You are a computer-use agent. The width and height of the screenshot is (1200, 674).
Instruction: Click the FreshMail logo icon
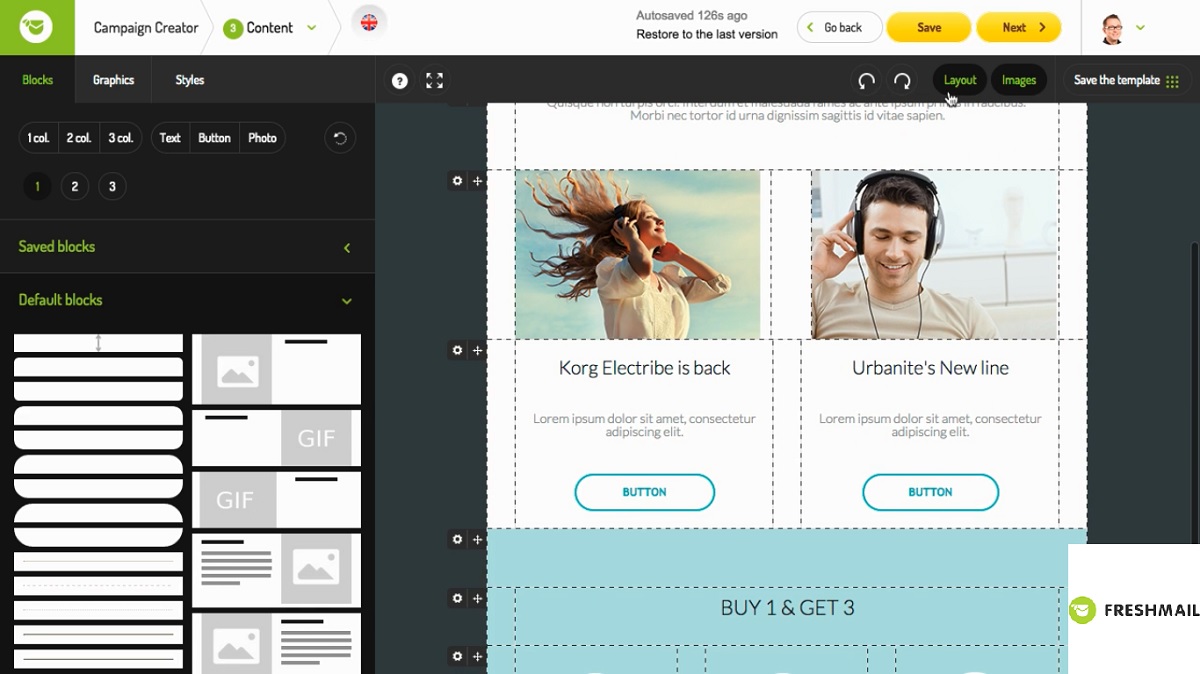tap(37, 27)
